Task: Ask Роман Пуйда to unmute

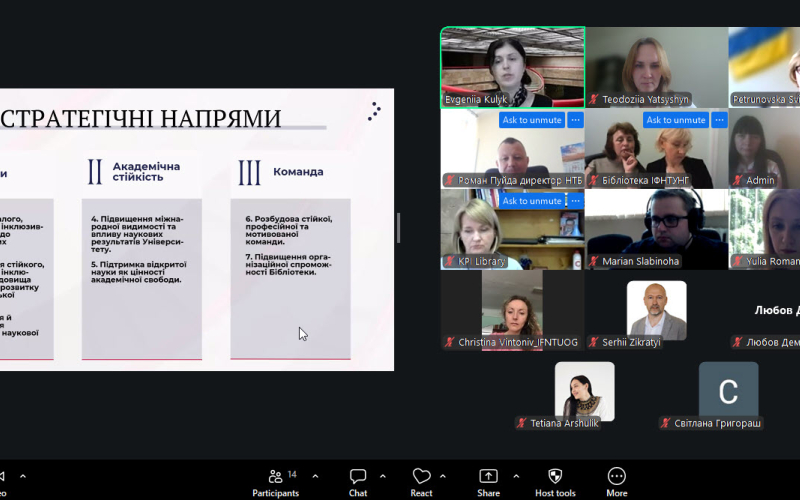Action: pyautogui.click(x=532, y=120)
